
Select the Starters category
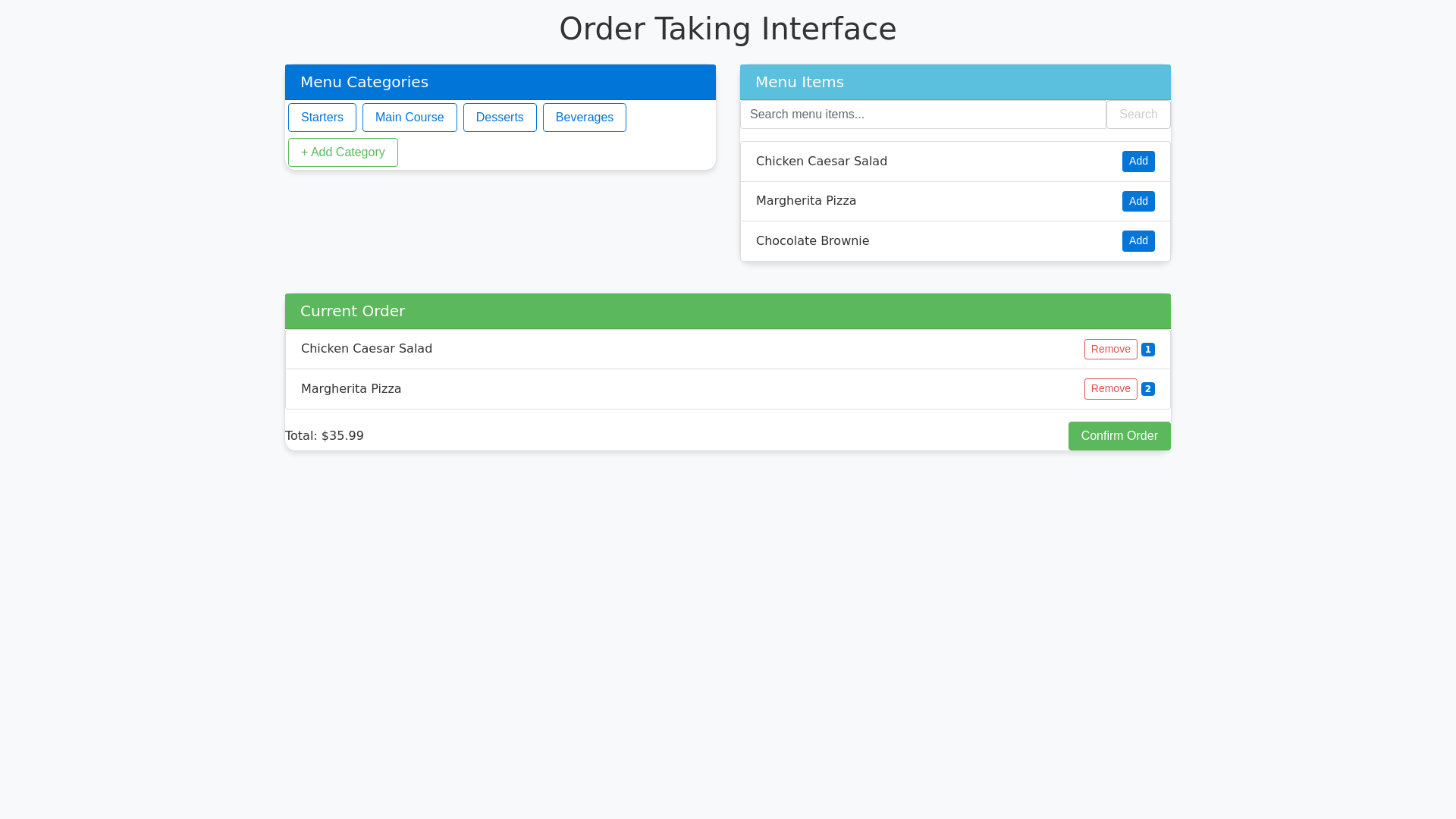point(322,118)
